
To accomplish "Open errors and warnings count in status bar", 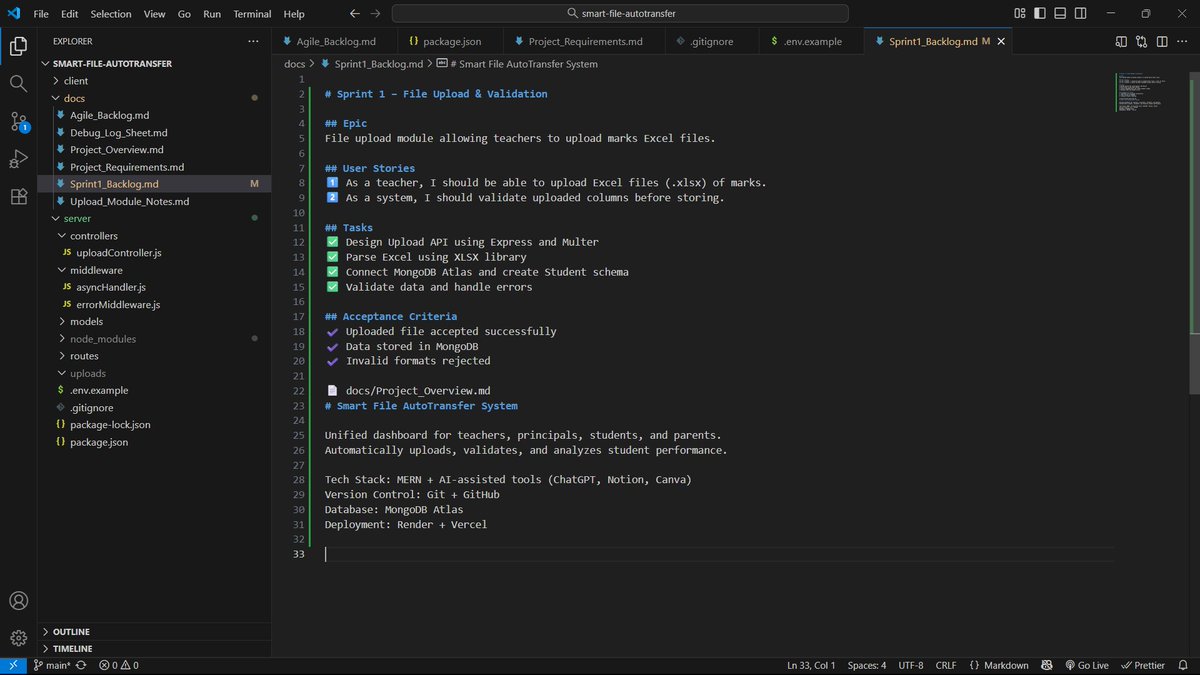I will [x=119, y=665].
